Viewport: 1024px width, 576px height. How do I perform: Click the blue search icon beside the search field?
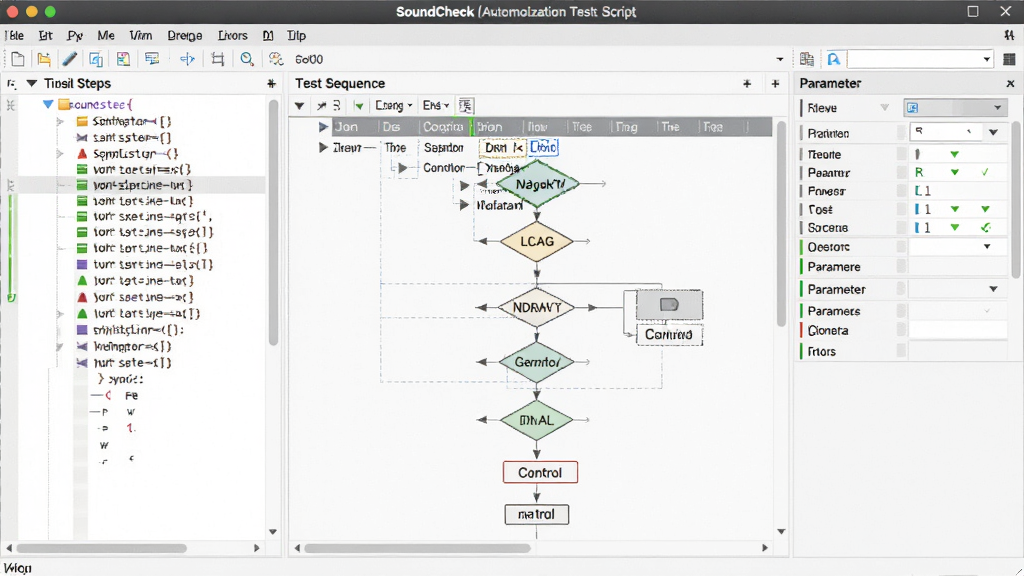point(834,59)
